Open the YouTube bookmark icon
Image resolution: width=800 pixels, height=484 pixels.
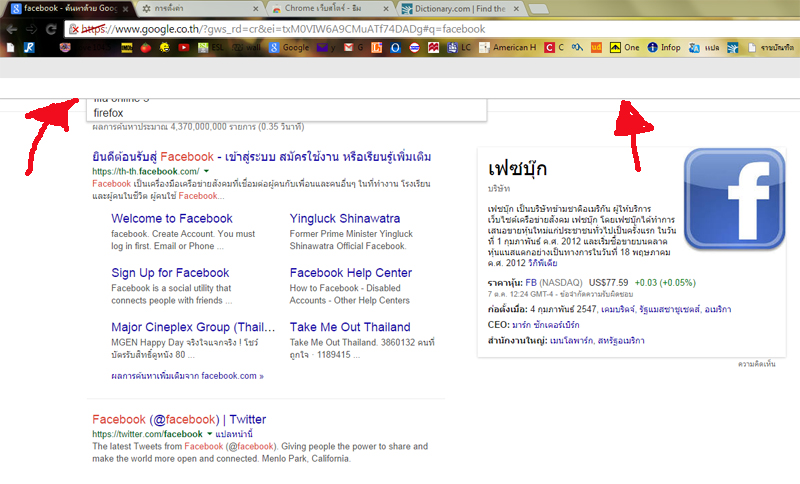(x=184, y=47)
